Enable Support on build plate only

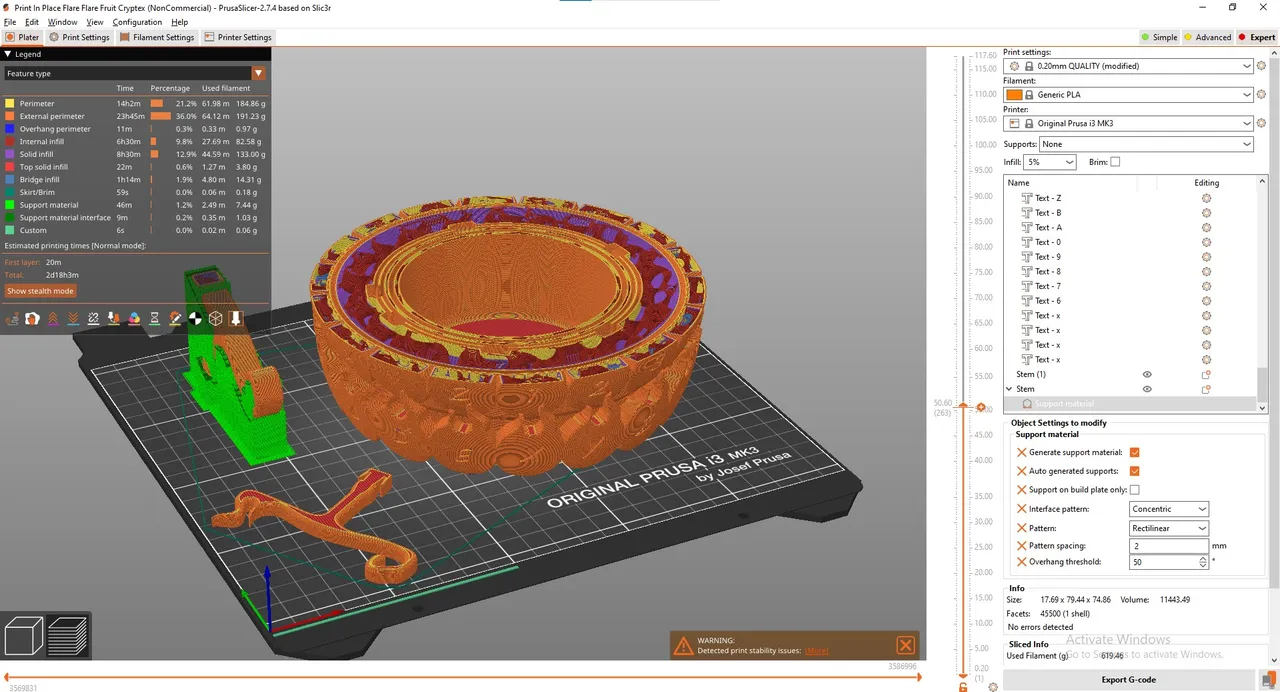1134,490
